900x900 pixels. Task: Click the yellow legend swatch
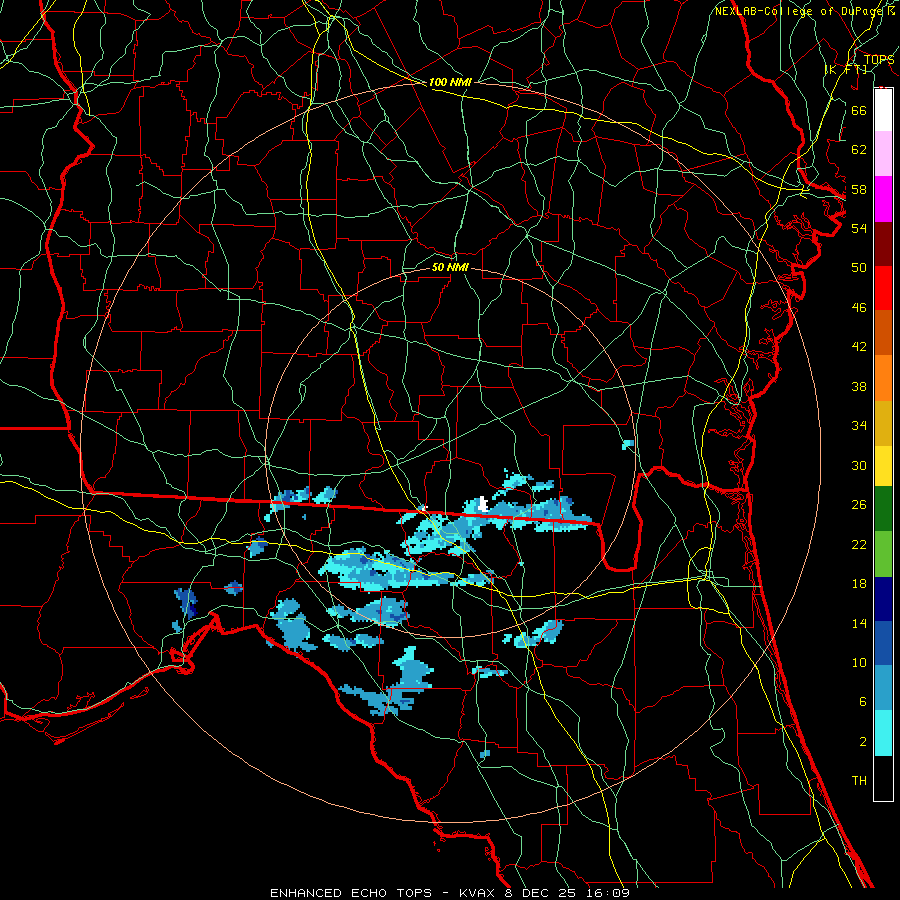coord(883,466)
